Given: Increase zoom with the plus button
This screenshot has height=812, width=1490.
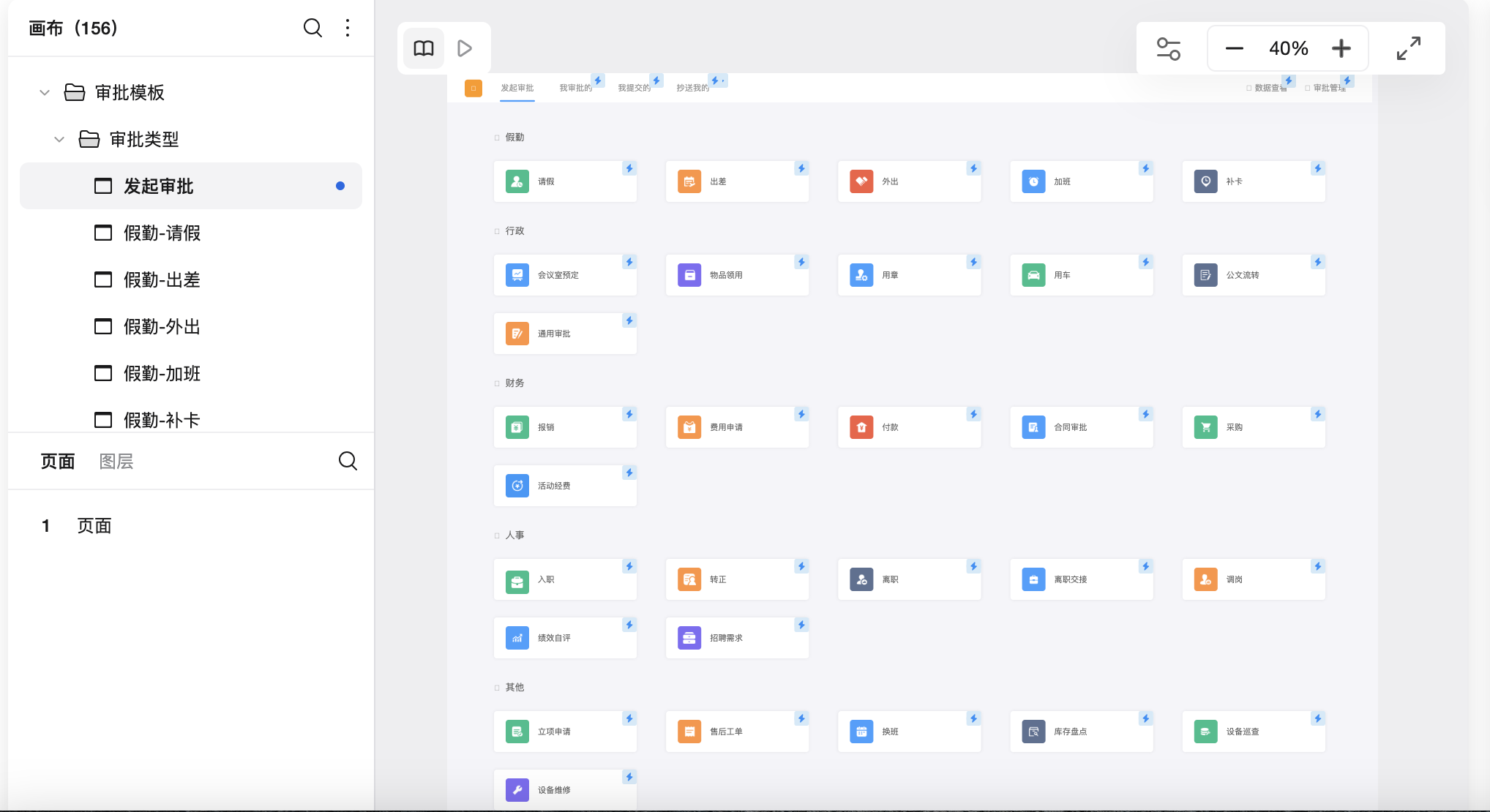Looking at the screenshot, I should tap(1341, 49).
